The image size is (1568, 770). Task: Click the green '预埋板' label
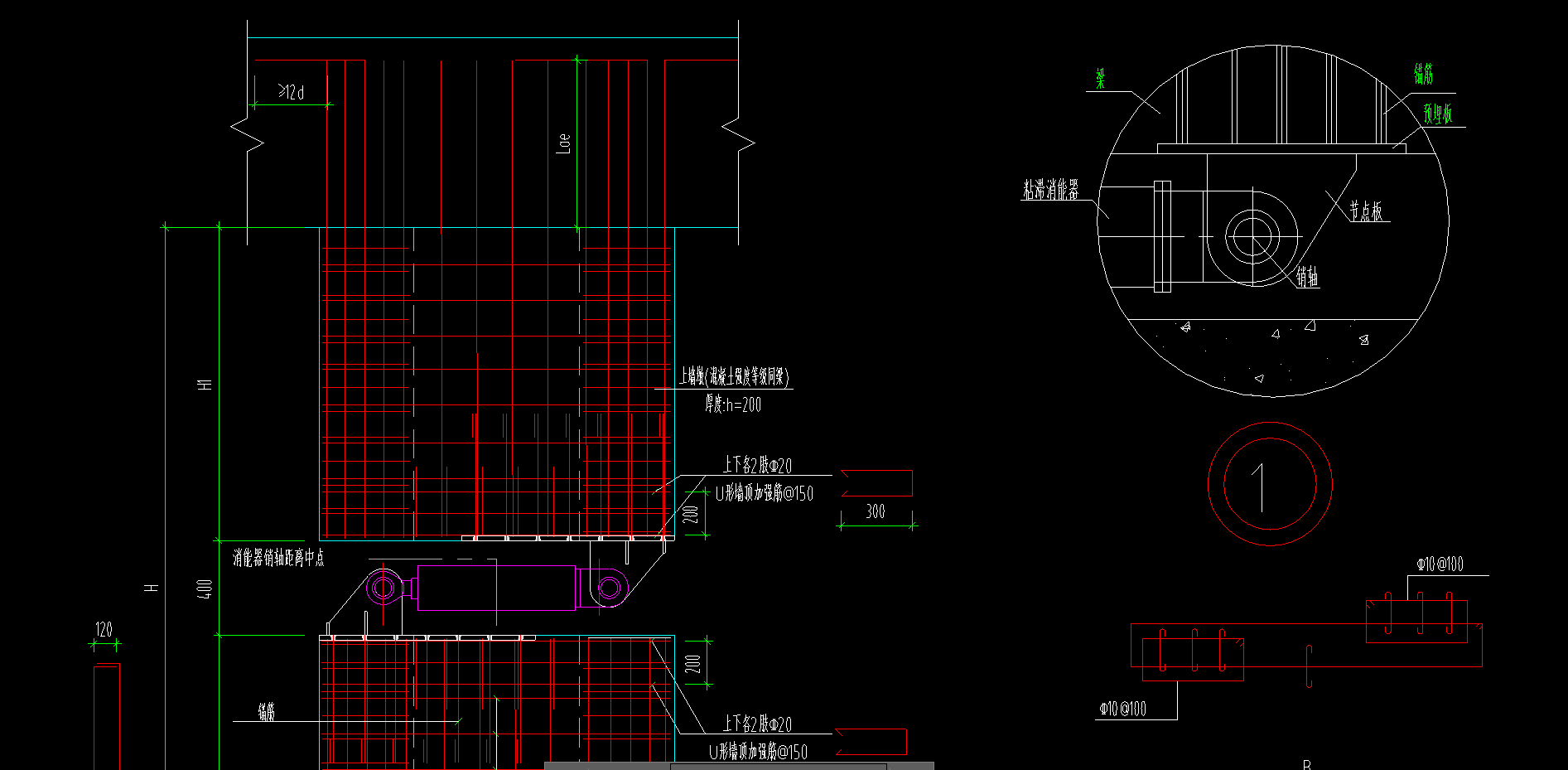(1438, 114)
